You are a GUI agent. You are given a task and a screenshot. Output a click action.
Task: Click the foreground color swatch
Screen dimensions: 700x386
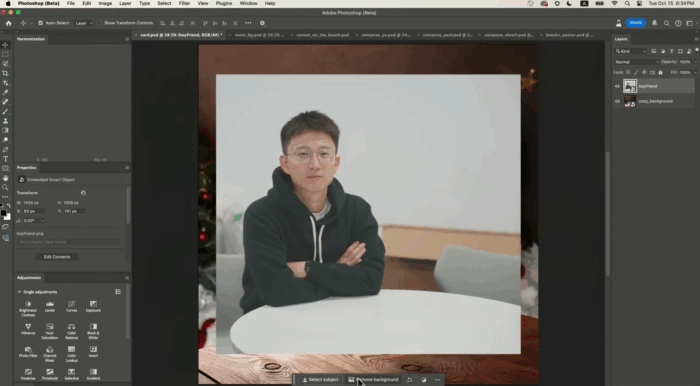tap(4, 213)
